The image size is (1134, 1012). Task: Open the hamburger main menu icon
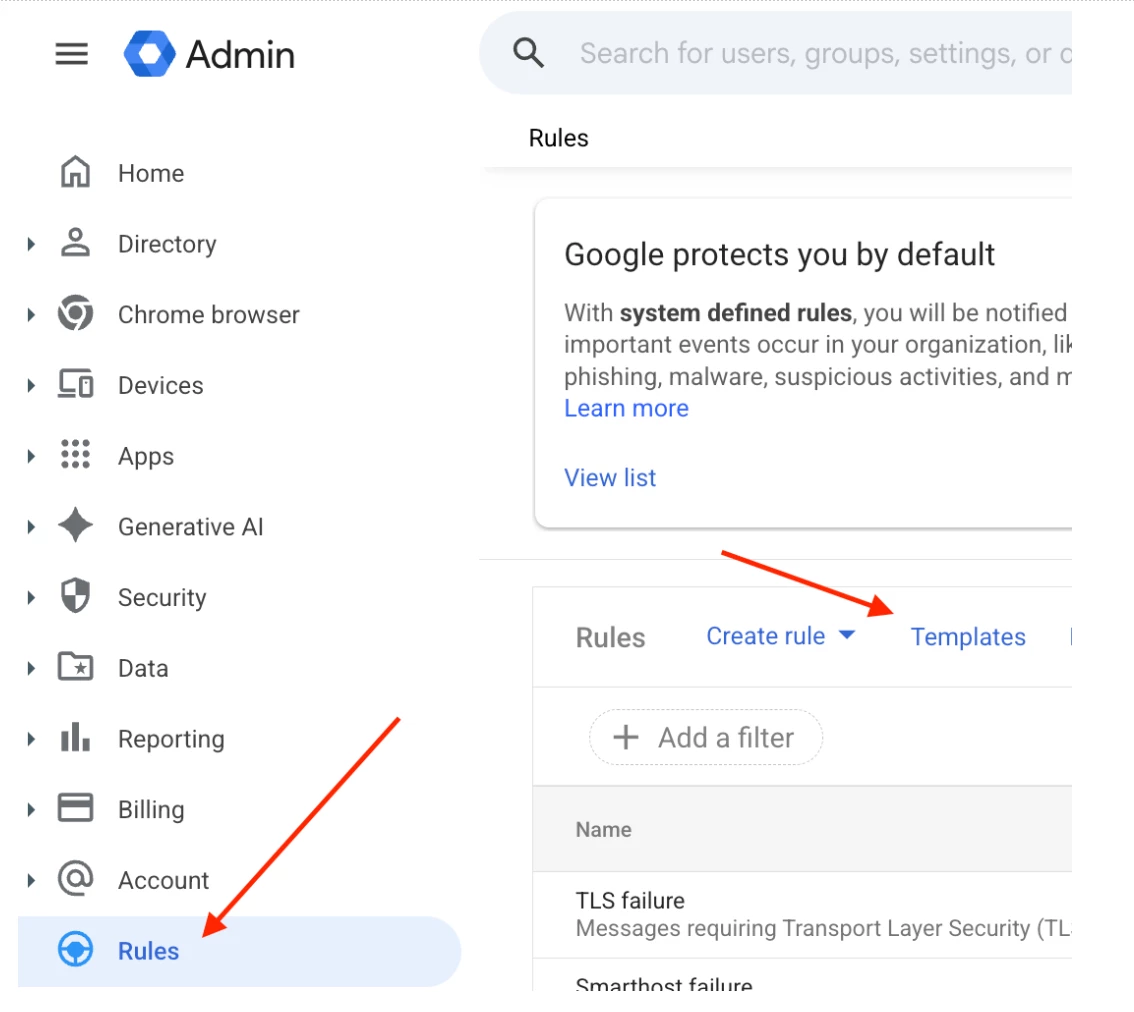(x=72, y=54)
